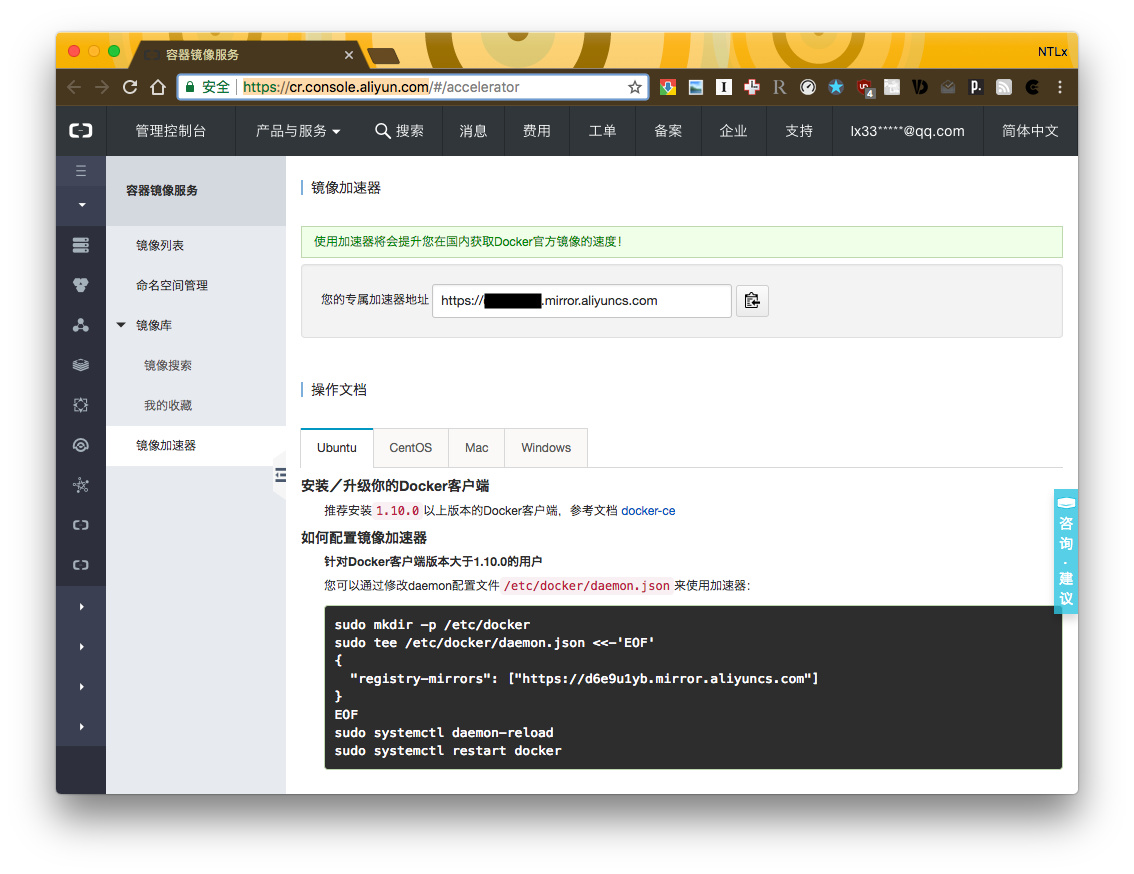Screen dimensions: 1134x874
Task: Copy the accelerator address with the clipboard icon
Action: coord(752,300)
